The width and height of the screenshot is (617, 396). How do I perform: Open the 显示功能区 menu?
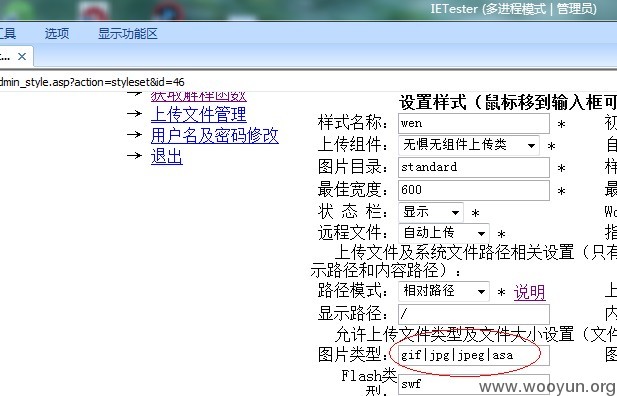pyautogui.click(x=128, y=33)
